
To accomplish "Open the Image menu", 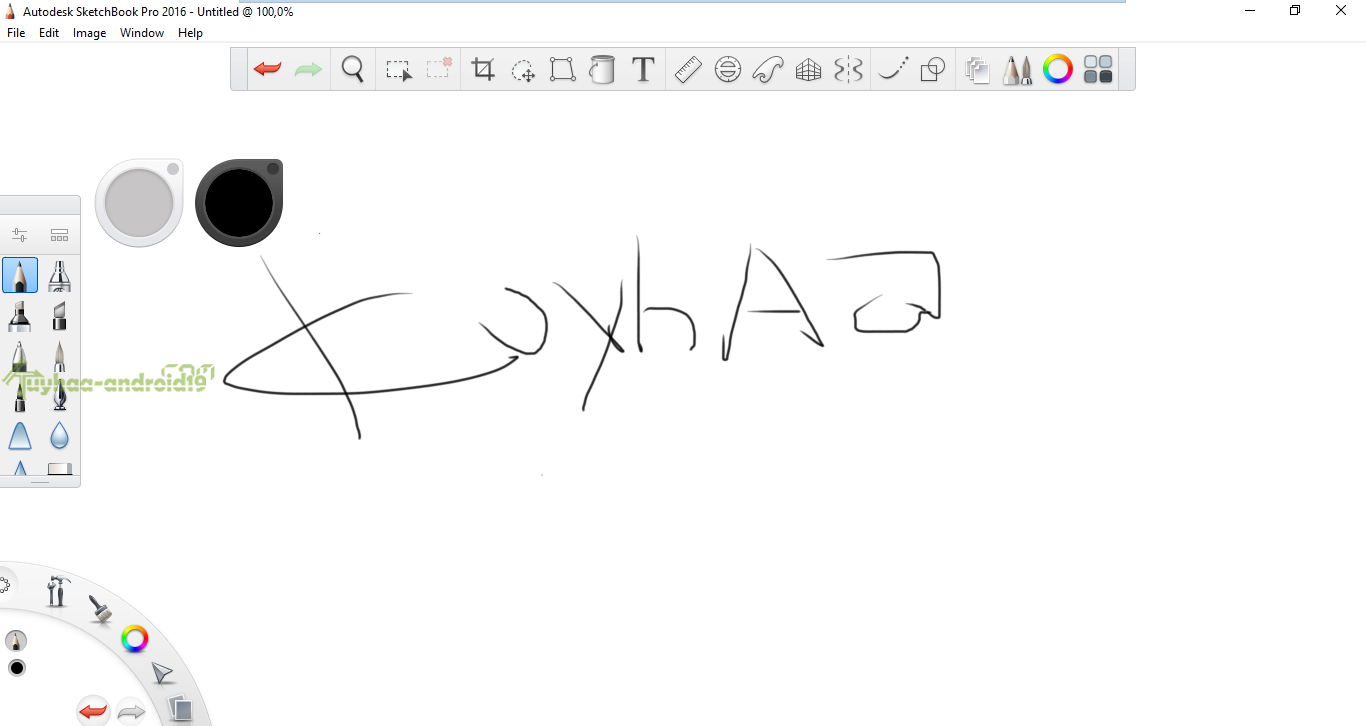I will 89,33.
